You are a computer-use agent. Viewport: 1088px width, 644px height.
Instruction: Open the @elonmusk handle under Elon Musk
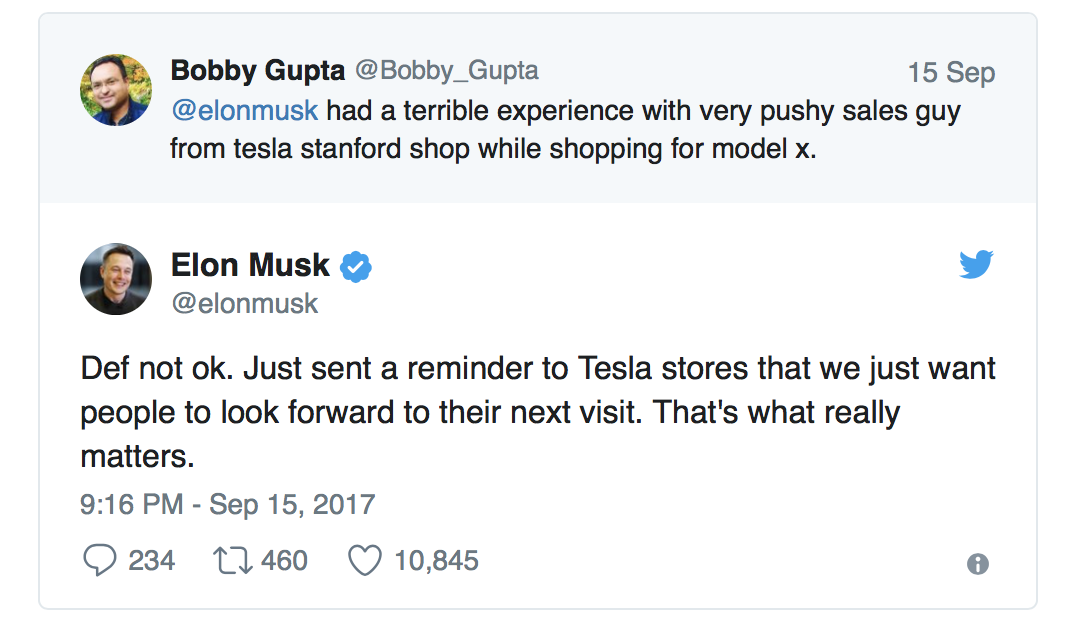tap(244, 304)
